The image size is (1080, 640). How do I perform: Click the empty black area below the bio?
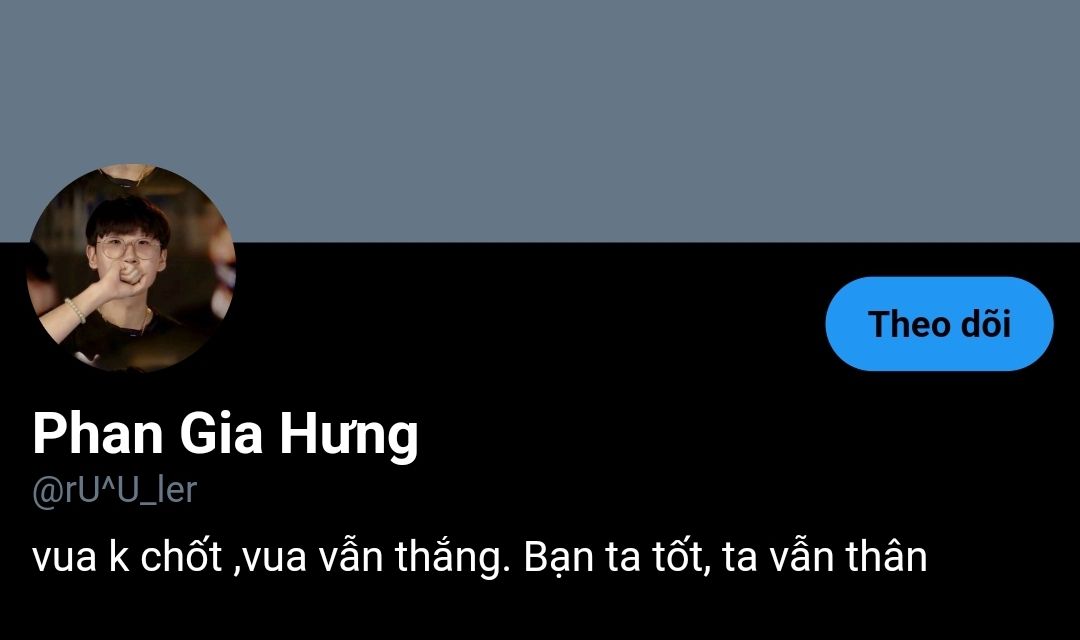[540, 612]
